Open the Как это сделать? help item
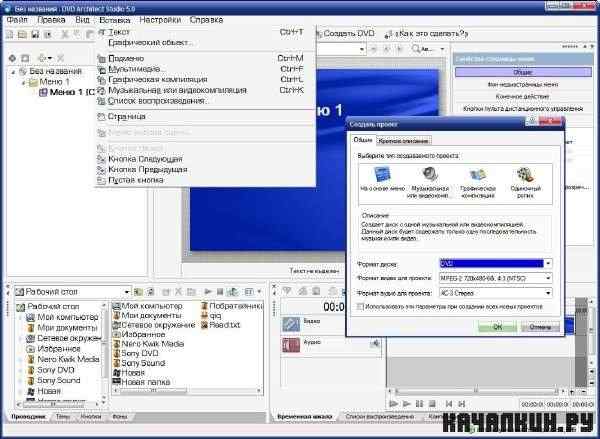 click(428, 34)
